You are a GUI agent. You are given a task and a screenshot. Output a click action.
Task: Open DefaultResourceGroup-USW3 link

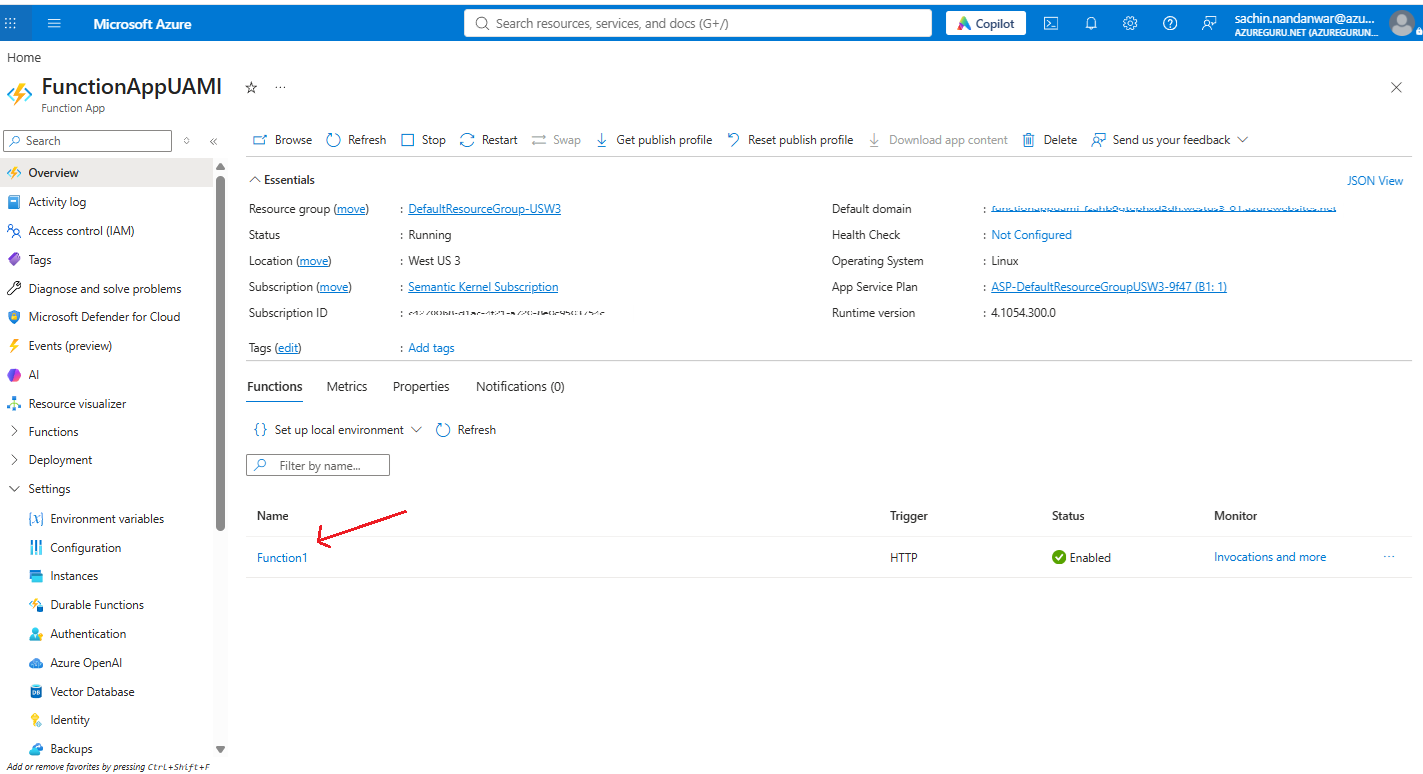click(x=485, y=209)
